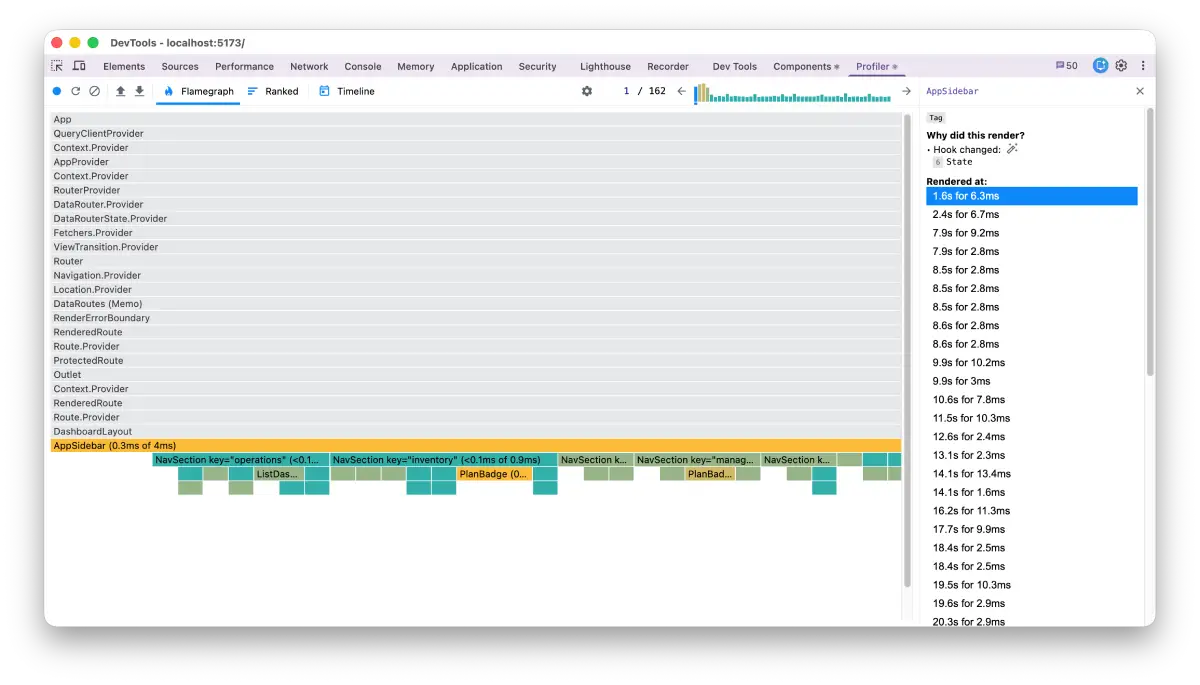Click the commit number input field
This screenshot has width=1200, height=685.
[625, 91]
